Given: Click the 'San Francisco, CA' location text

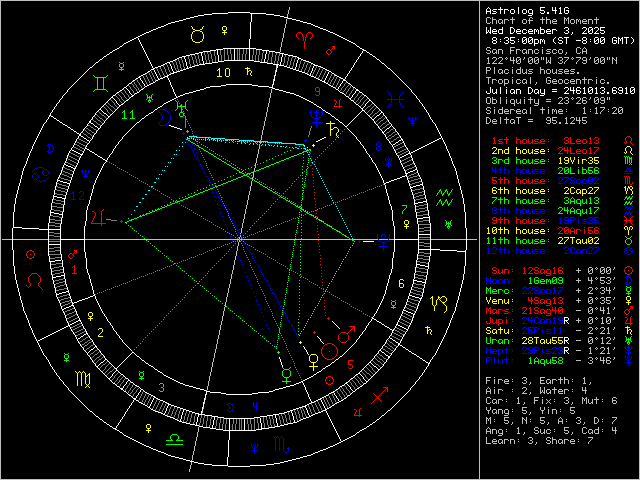Looking at the screenshot, I should click(x=536, y=51).
